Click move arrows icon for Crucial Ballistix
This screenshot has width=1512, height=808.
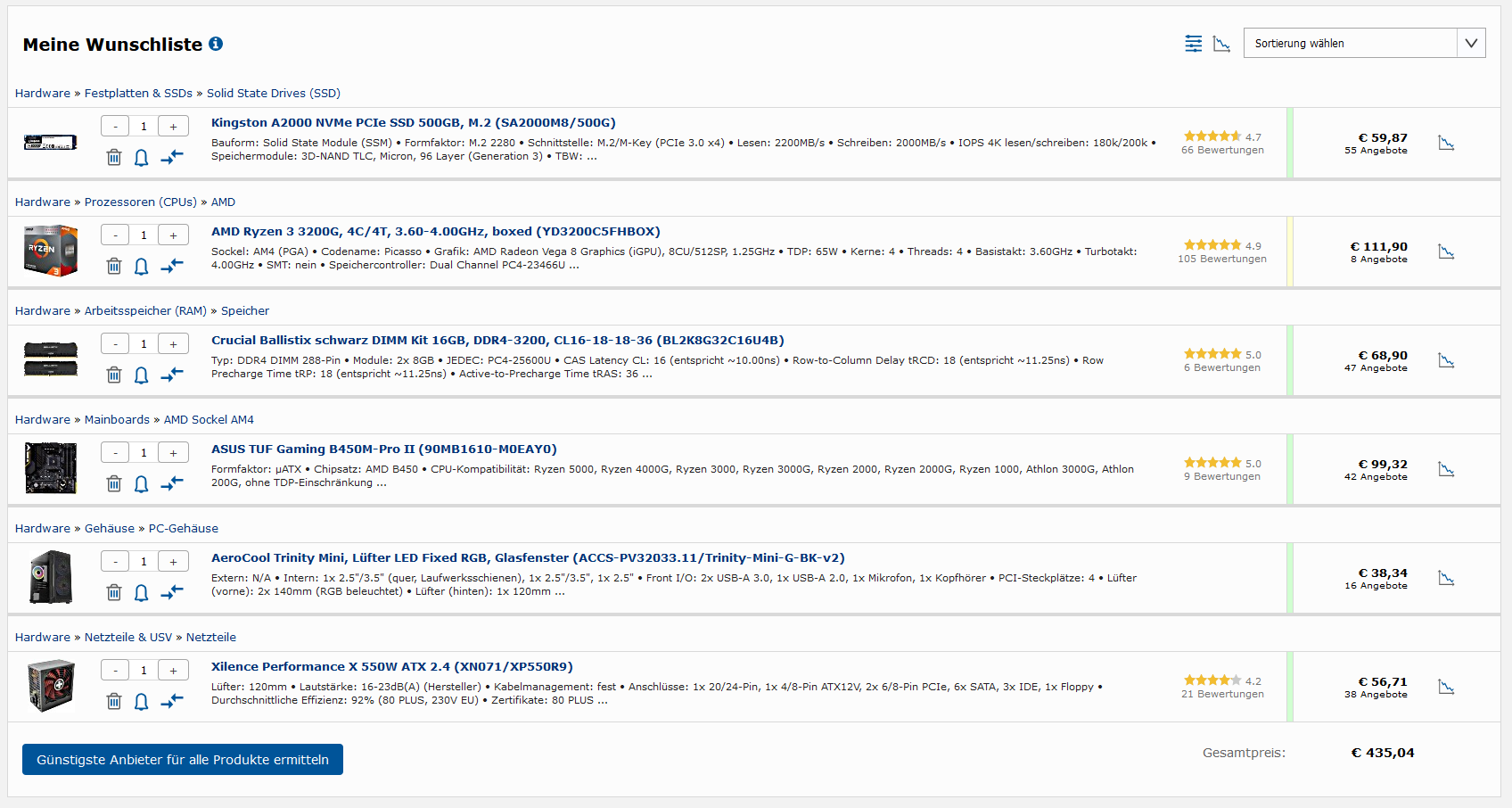coord(172,375)
